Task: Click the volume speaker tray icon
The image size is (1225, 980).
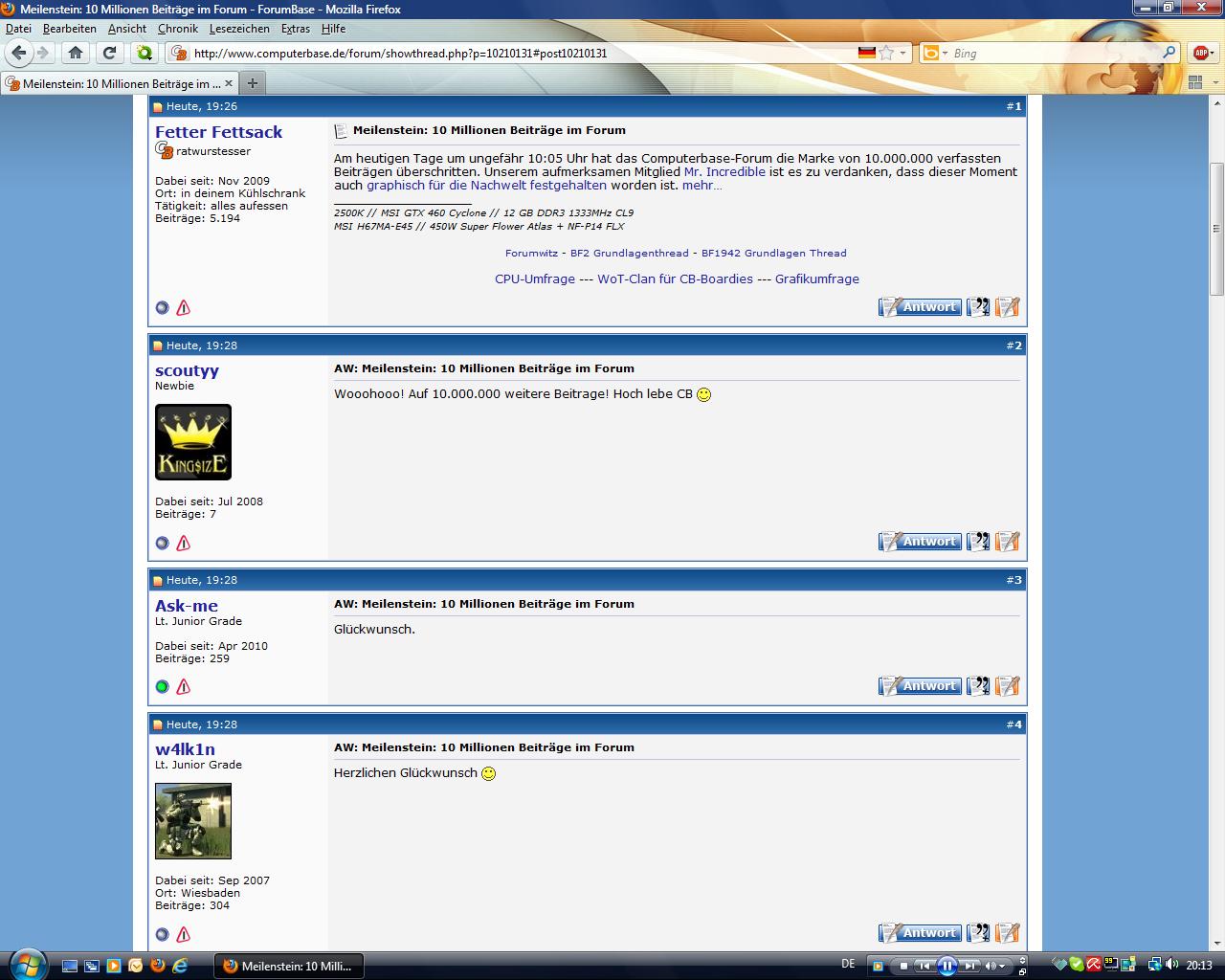Action: [1172, 965]
